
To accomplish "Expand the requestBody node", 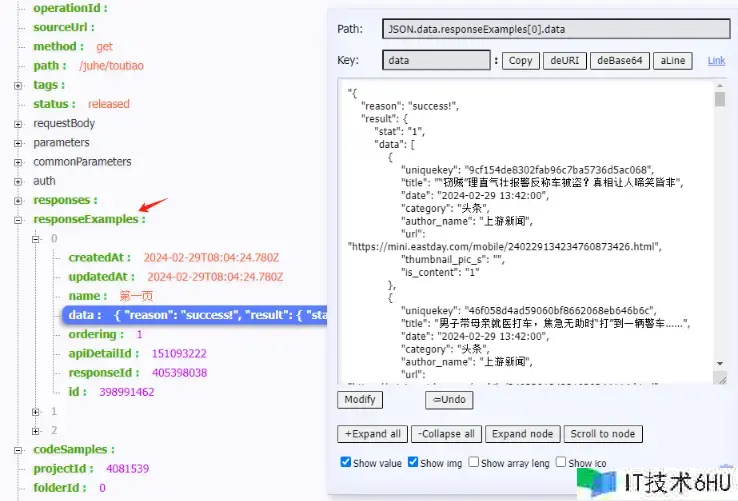I will click(18, 124).
